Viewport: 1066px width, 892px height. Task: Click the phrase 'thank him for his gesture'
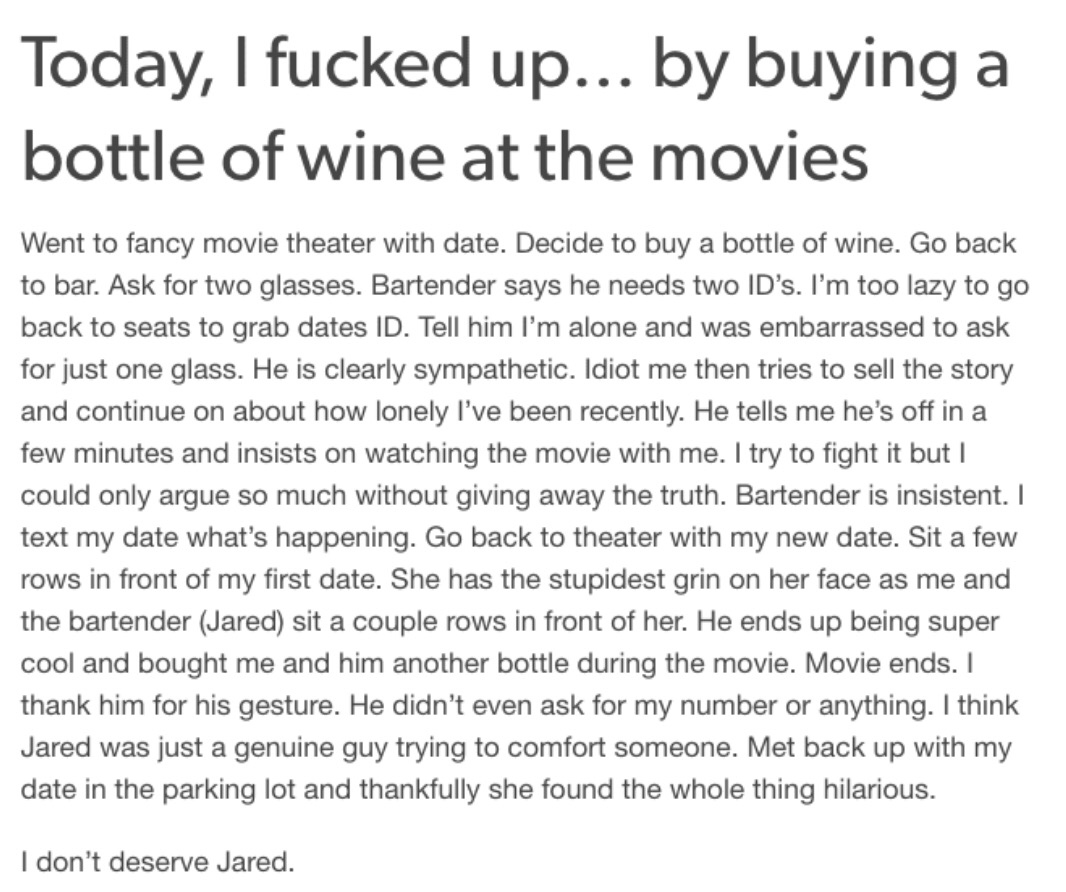(179, 707)
